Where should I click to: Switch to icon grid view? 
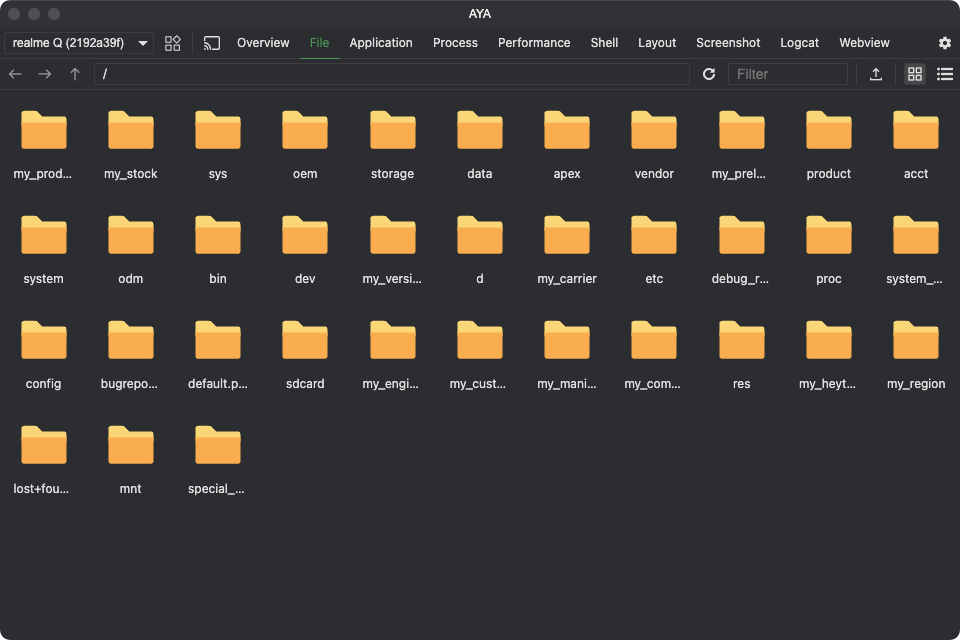(915, 74)
